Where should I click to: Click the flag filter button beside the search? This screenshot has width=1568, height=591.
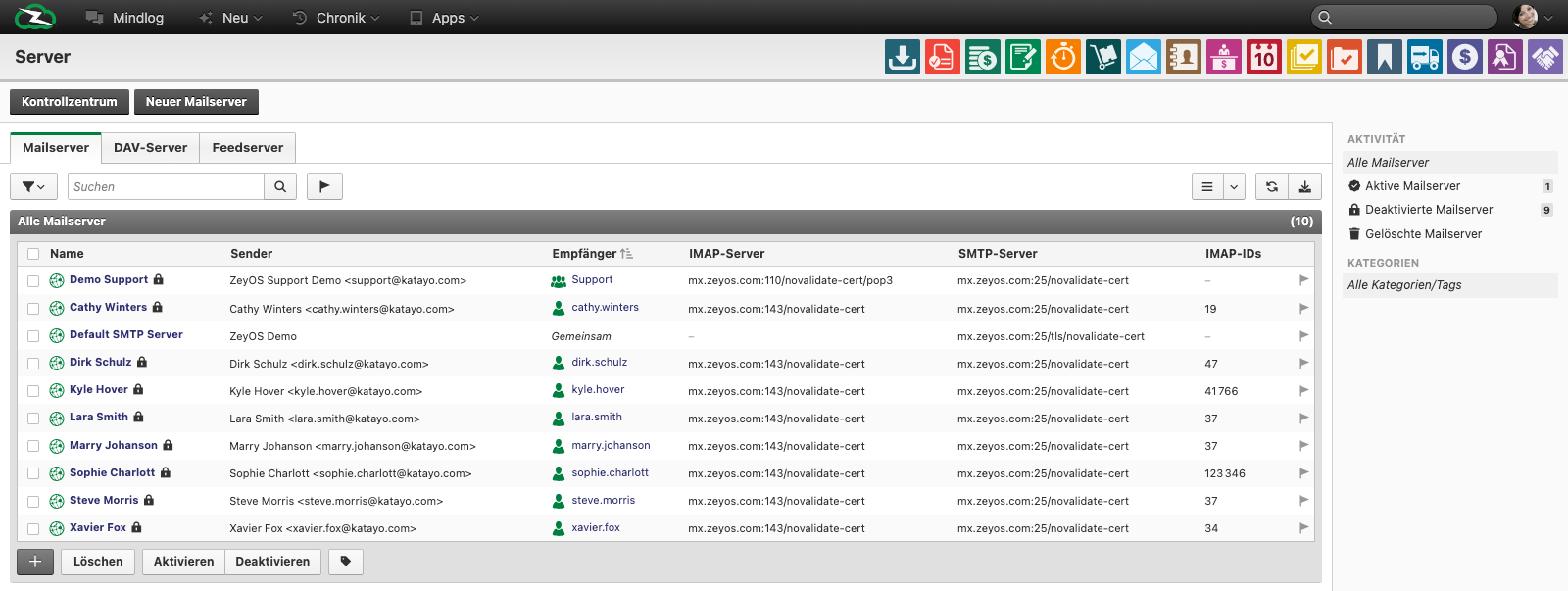tap(324, 186)
